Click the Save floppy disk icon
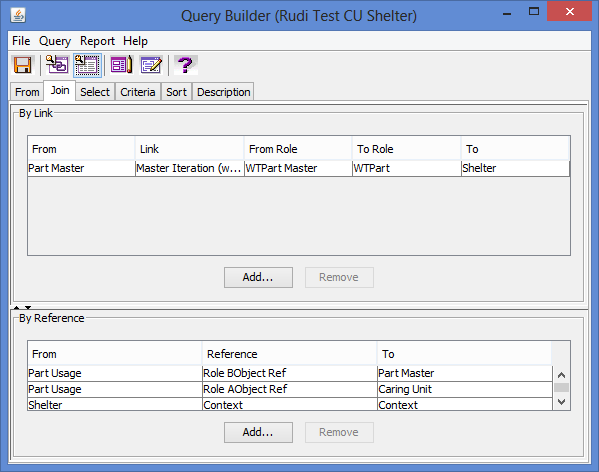The height and width of the screenshot is (472, 599). pyautogui.click(x=23, y=65)
